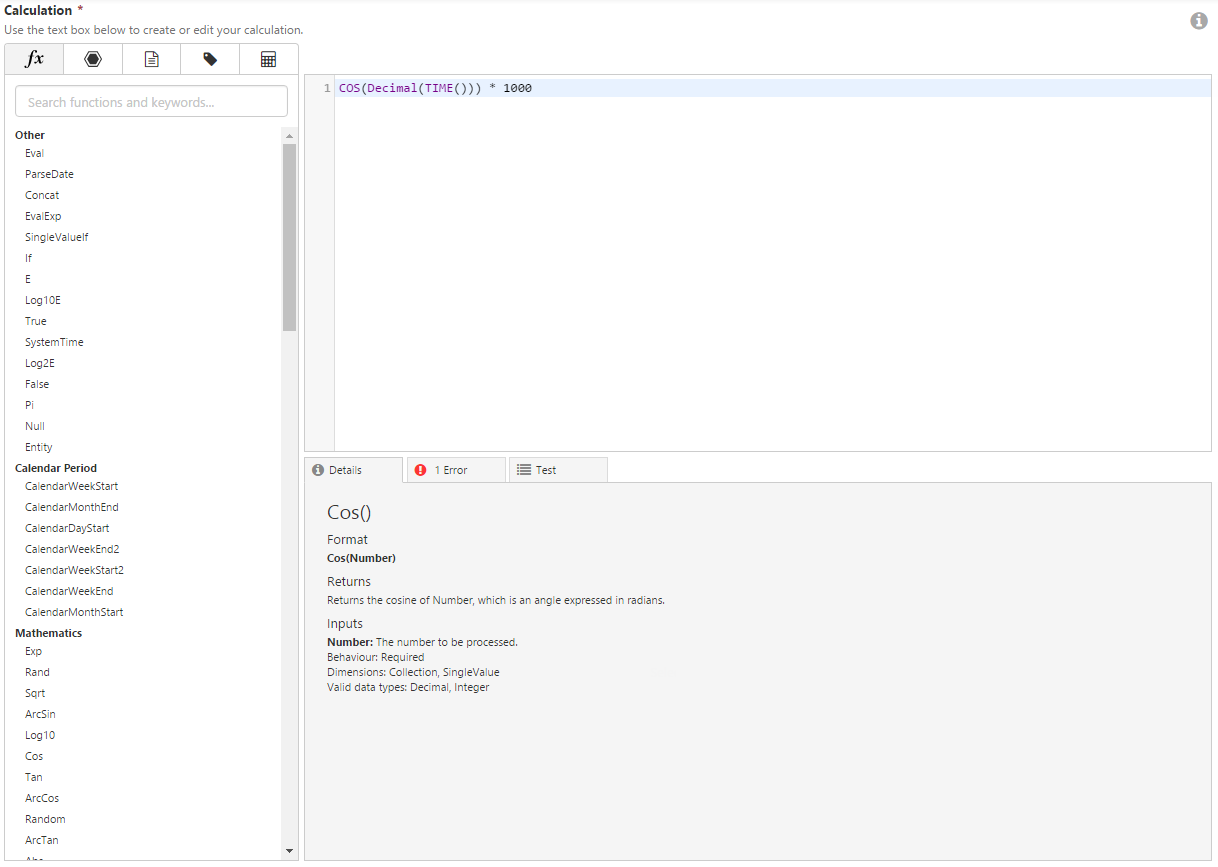
Task: Click line 1 of the calculation editor
Action: pos(770,88)
